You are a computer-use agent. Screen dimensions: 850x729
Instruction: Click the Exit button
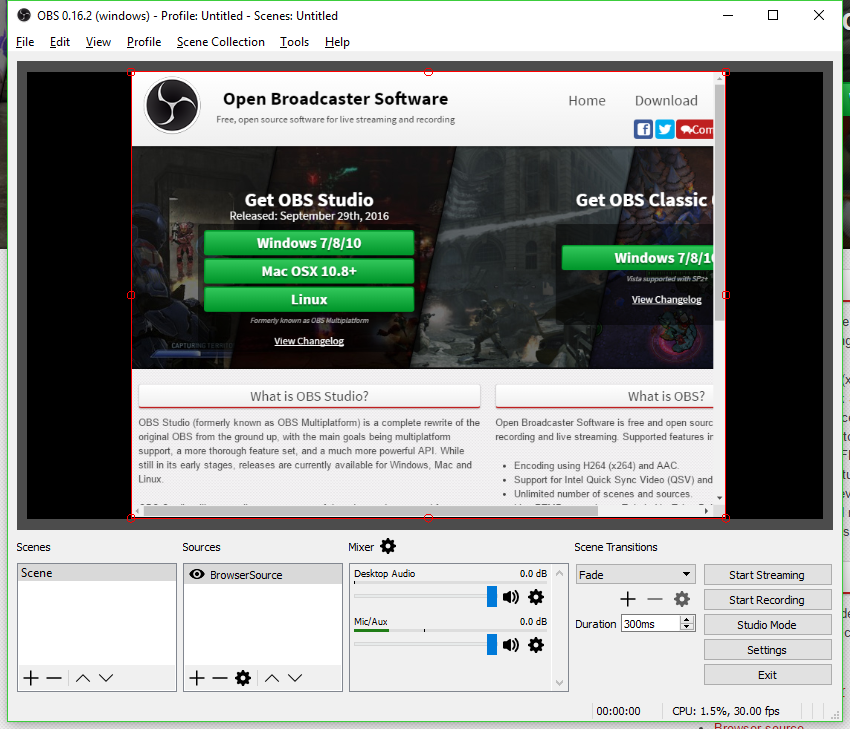click(767, 674)
